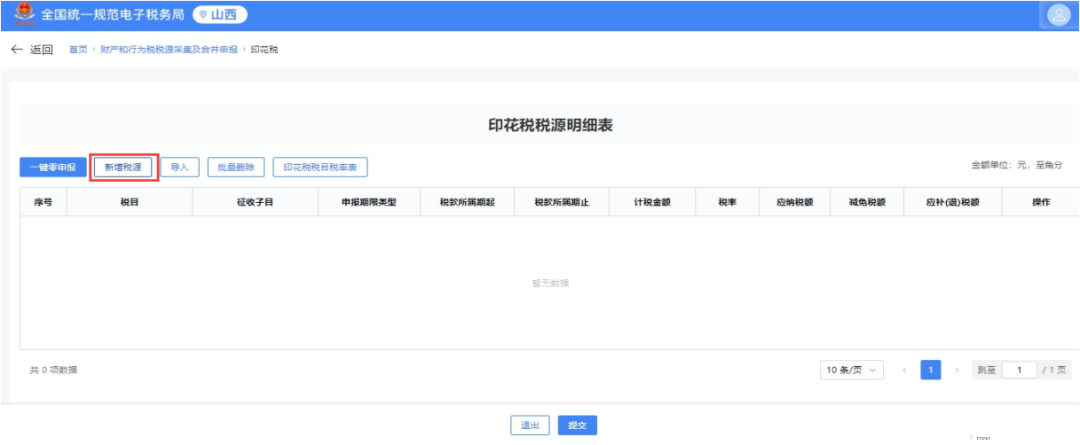Click the 印花税 breadcrumb text

point(264,50)
